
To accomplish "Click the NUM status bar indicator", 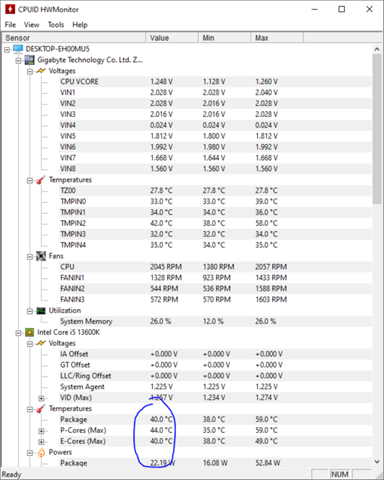I will pos(340,474).
